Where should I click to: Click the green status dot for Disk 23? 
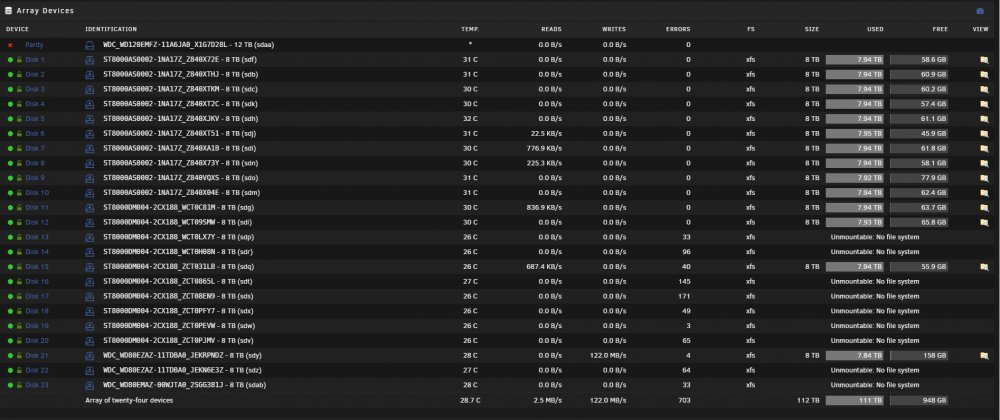10,385
